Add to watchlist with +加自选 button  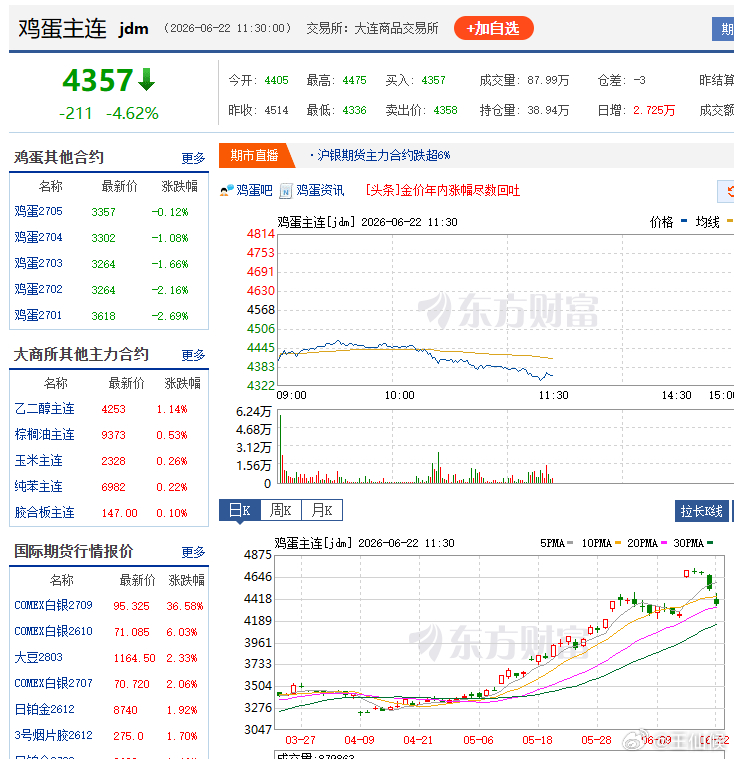click(x=493, y=28)
